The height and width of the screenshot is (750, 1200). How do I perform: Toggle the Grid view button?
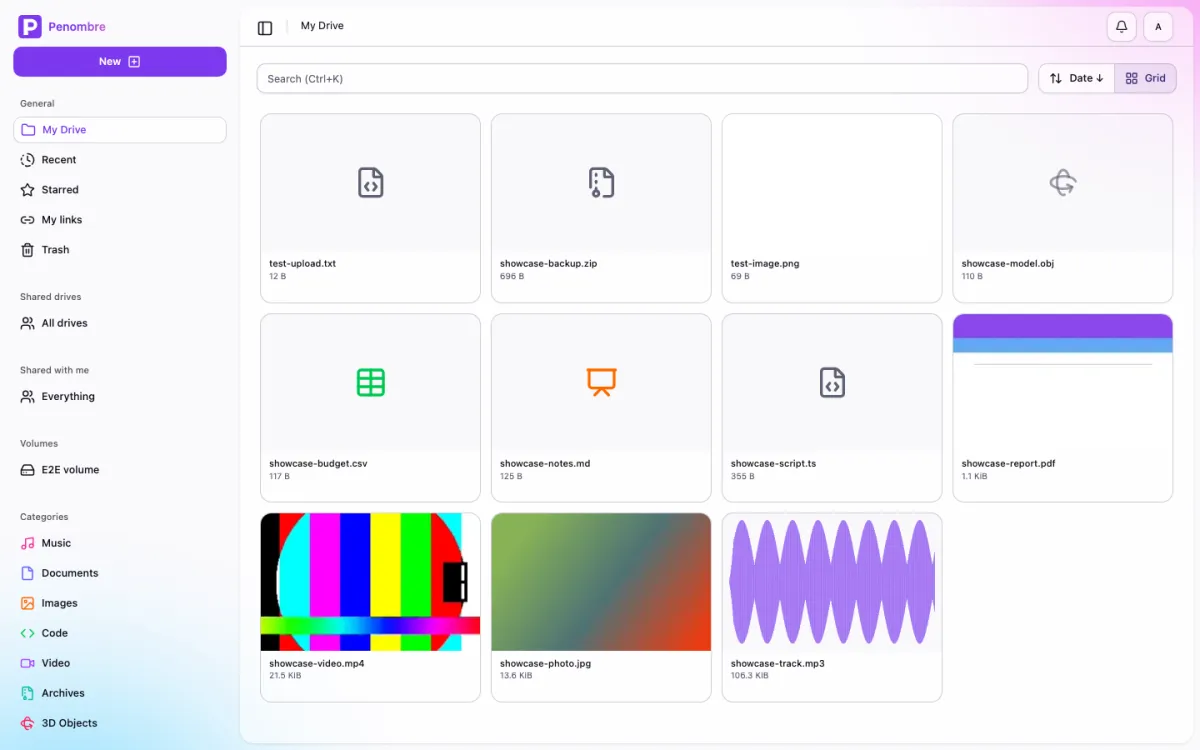click(1146, 78)
